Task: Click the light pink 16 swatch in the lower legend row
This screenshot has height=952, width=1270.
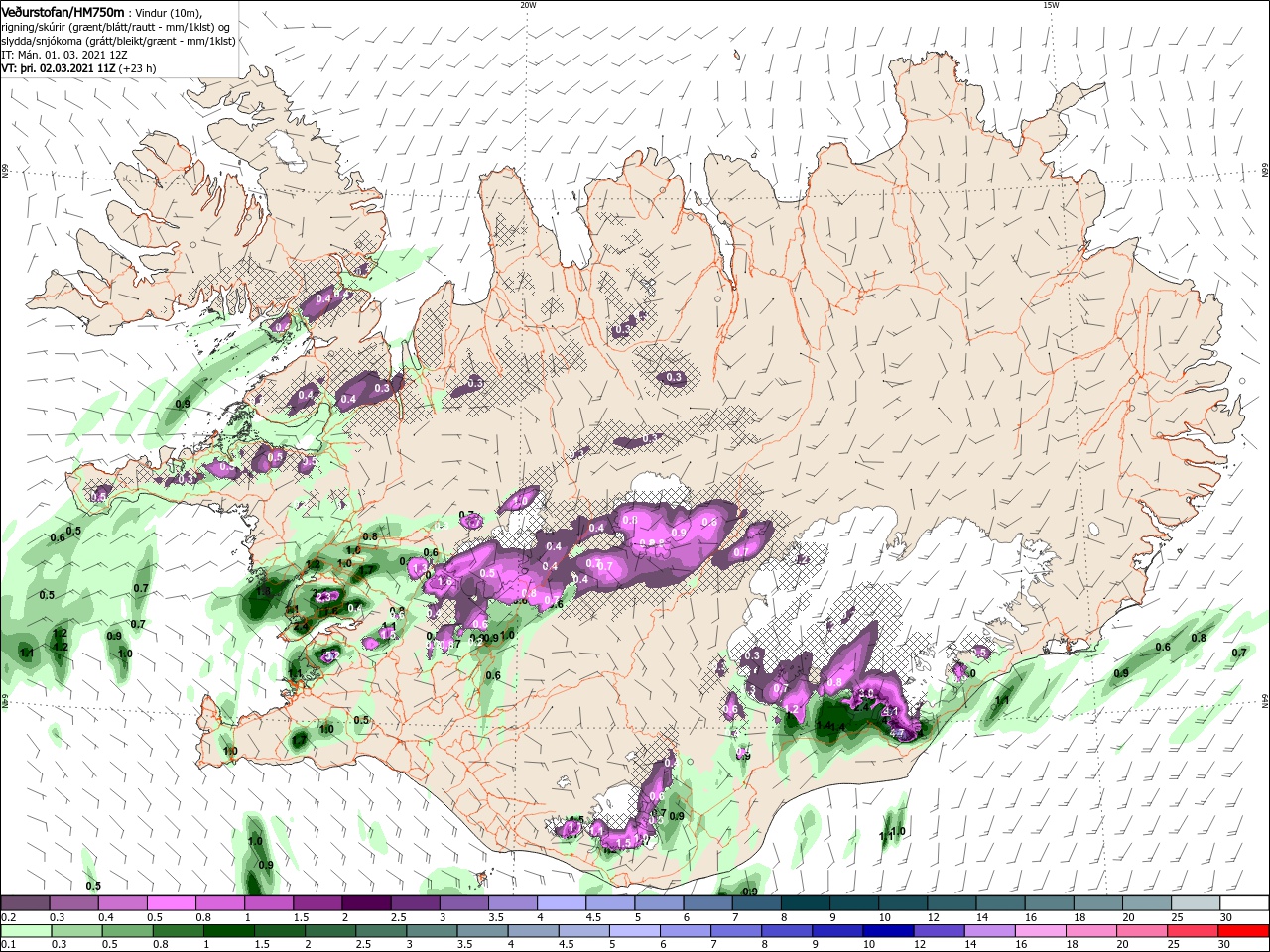Action: pyautogui.click(x=1041, y=931)
